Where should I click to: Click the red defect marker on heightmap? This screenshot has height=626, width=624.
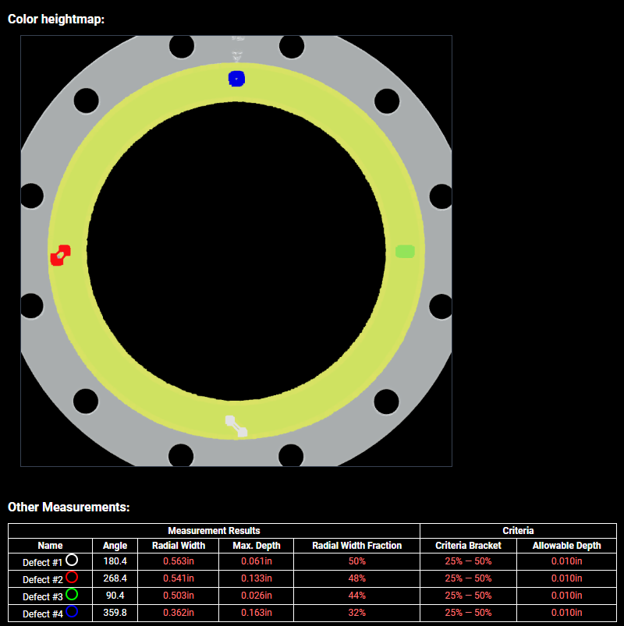click(60, 256)
